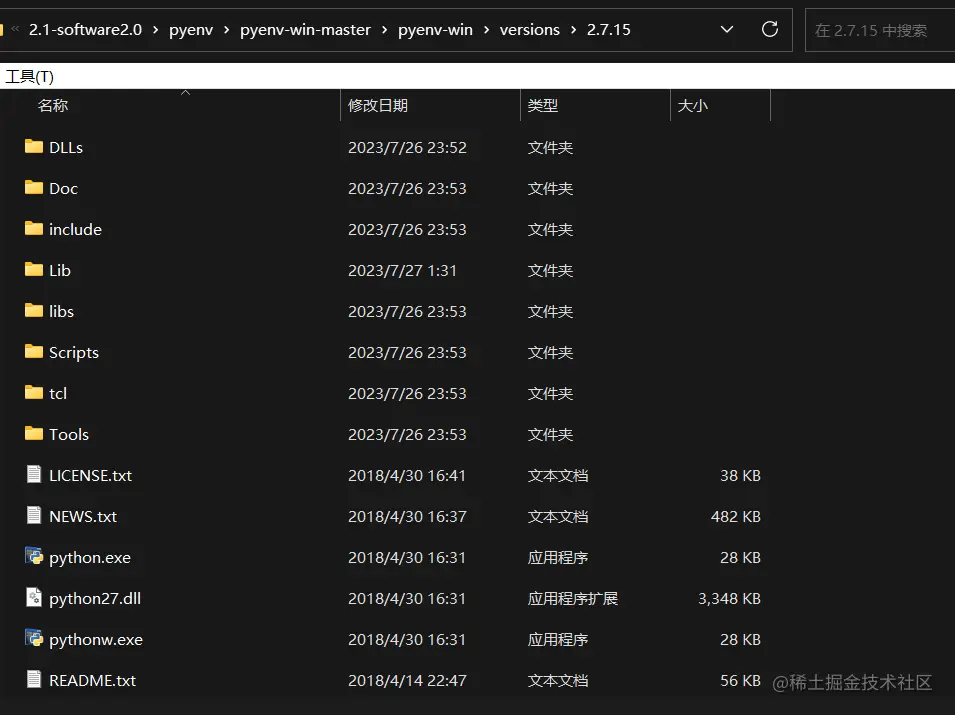Viewport: 955px width, 715px height.
Task: Expand chevron after pyenv breadcrumb
Action: pos(227,30)
